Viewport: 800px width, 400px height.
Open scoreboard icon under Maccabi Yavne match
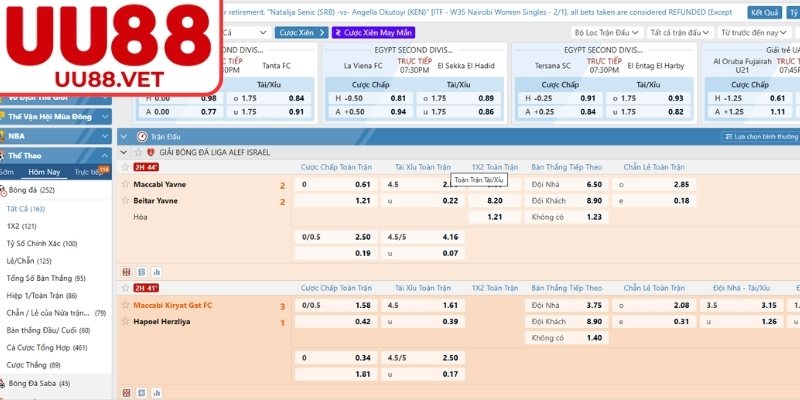[x=127, y=272]
